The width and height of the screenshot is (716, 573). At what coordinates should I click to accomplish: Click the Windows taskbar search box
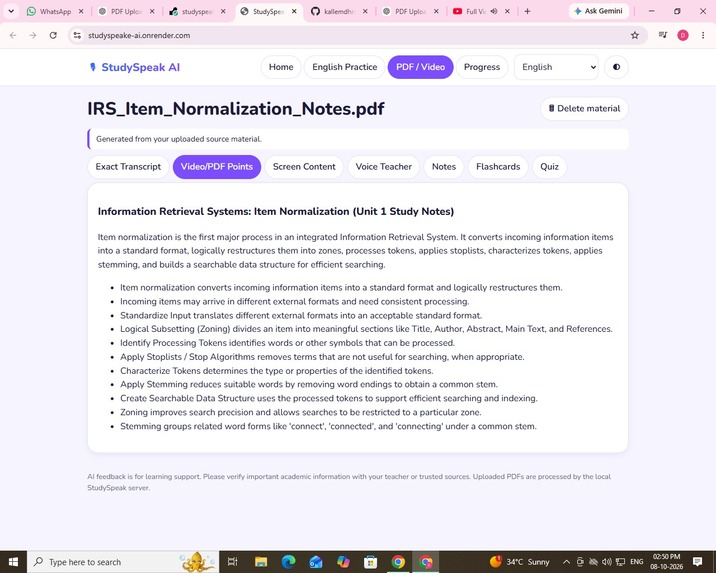[123, 562]
